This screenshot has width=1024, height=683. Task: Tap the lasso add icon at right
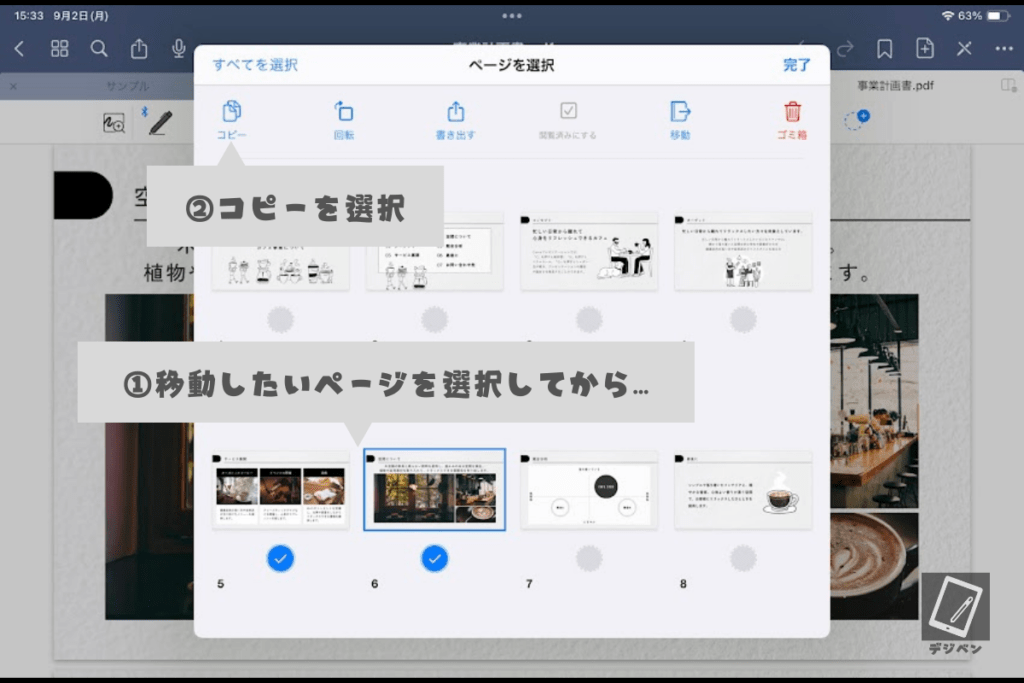tap(857, 119)
